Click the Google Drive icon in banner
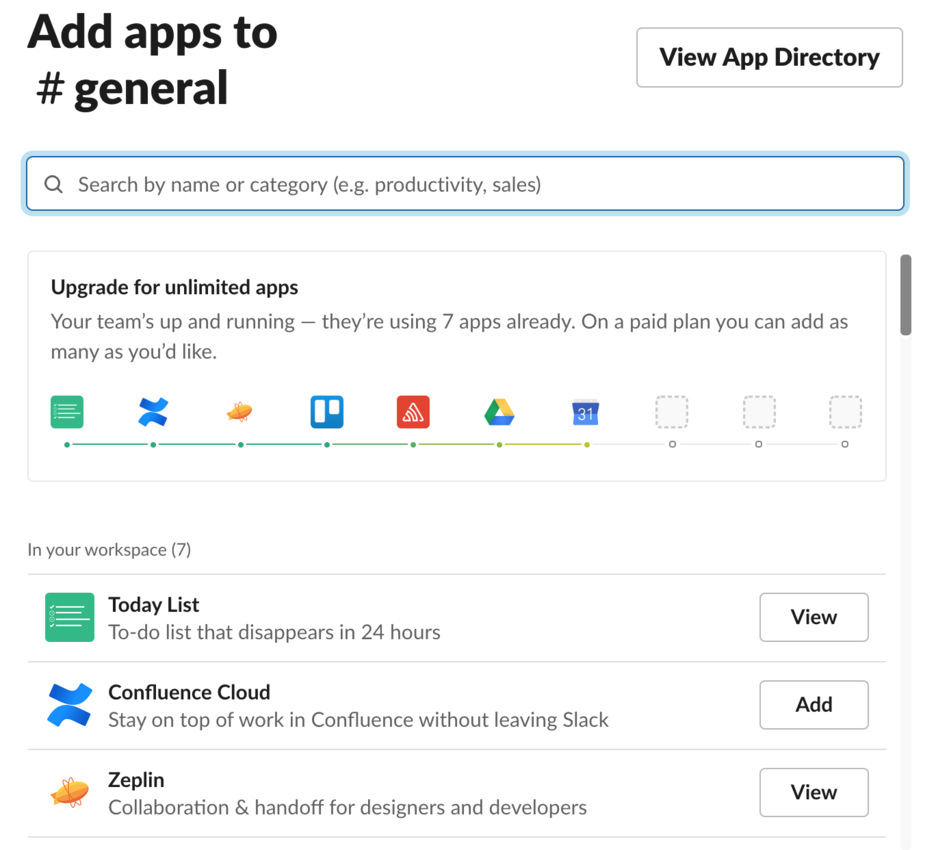The width and height of the screenshot is (936, 850). (x=499, y=412)
